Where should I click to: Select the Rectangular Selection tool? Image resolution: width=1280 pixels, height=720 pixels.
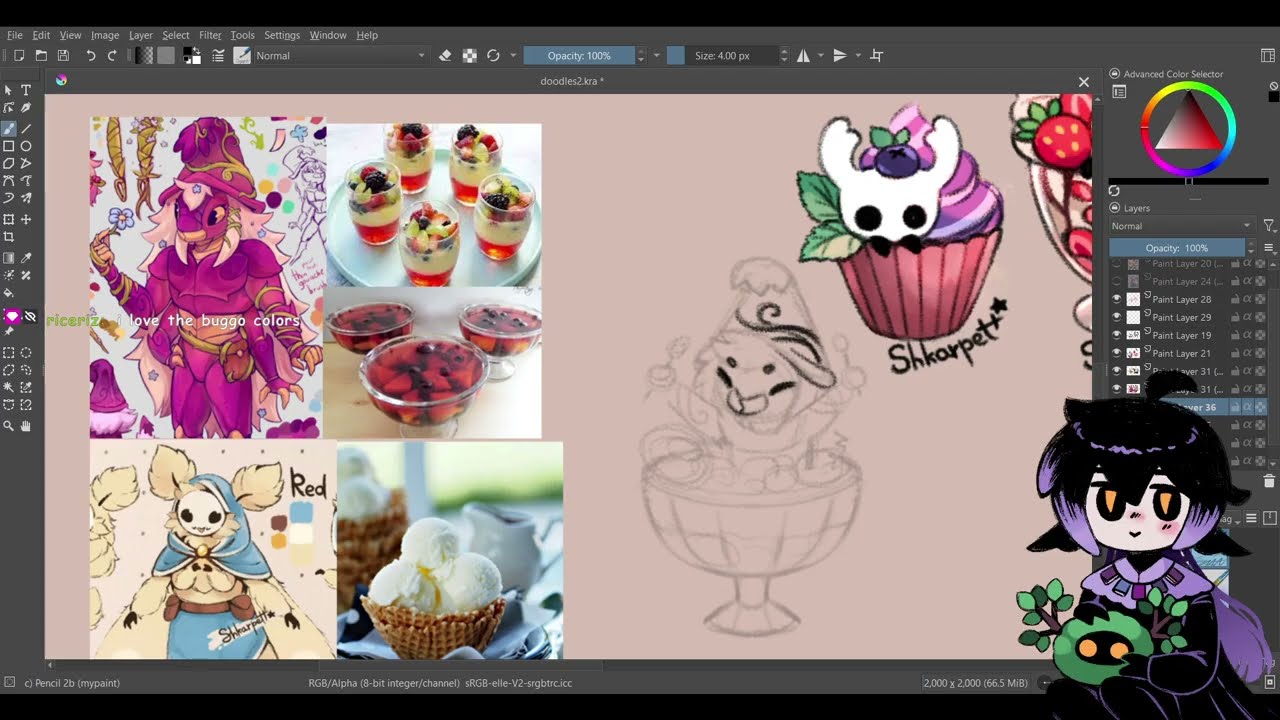point(9,352)
